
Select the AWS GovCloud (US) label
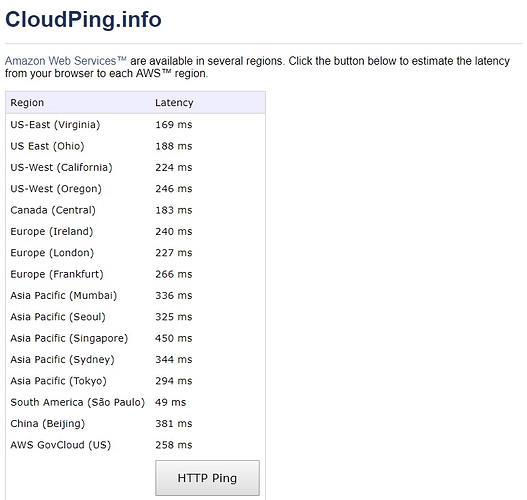click(60, 445)
